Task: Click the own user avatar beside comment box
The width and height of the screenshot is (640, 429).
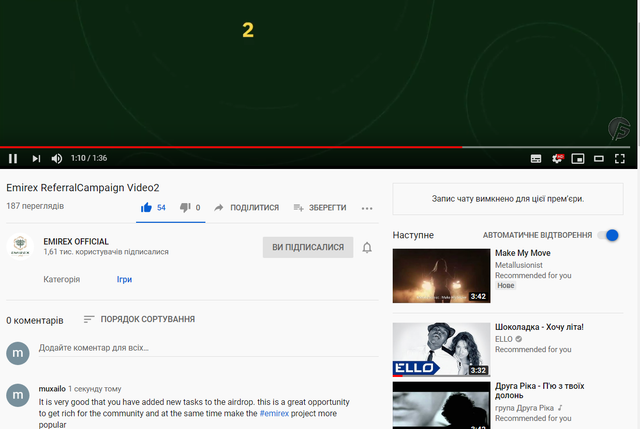Action: (18, 353)
